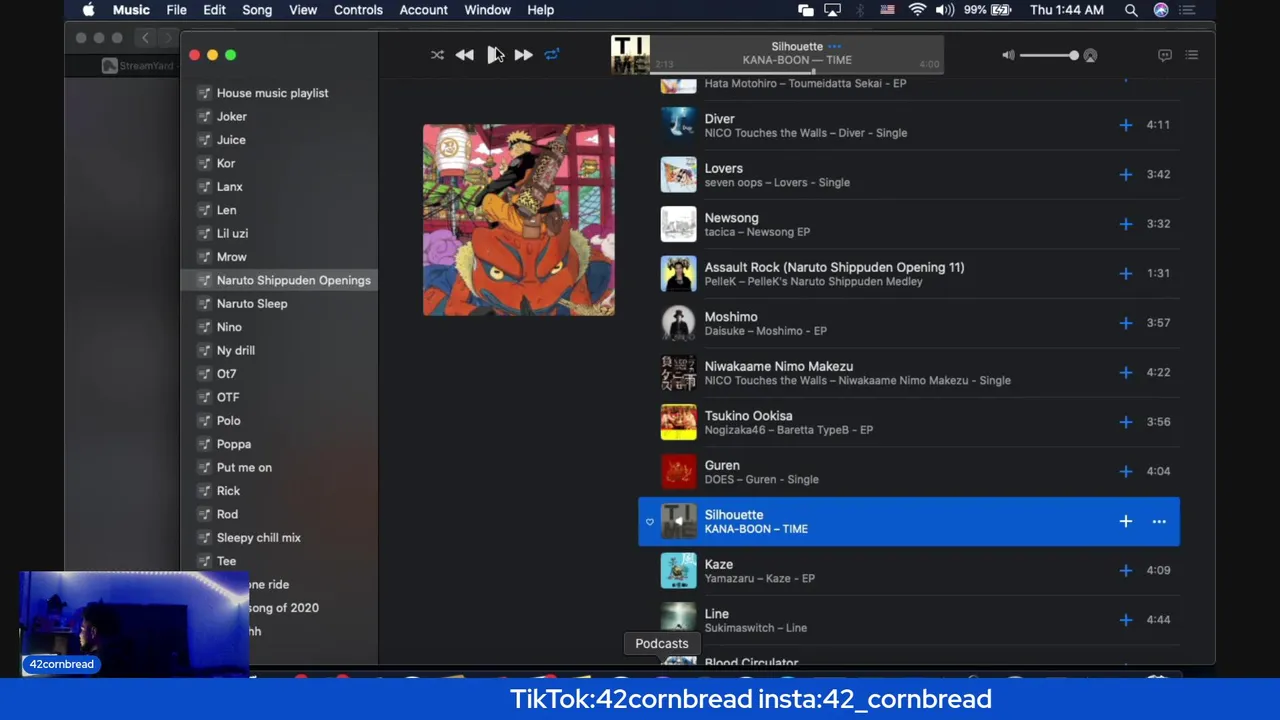Open the Music menu
Viewport: 1280px width, 720px height.
131,10
